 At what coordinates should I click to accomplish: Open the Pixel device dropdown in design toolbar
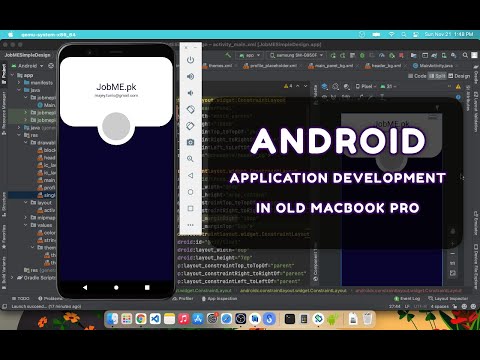pyautogui.click(x=366, y=86)
